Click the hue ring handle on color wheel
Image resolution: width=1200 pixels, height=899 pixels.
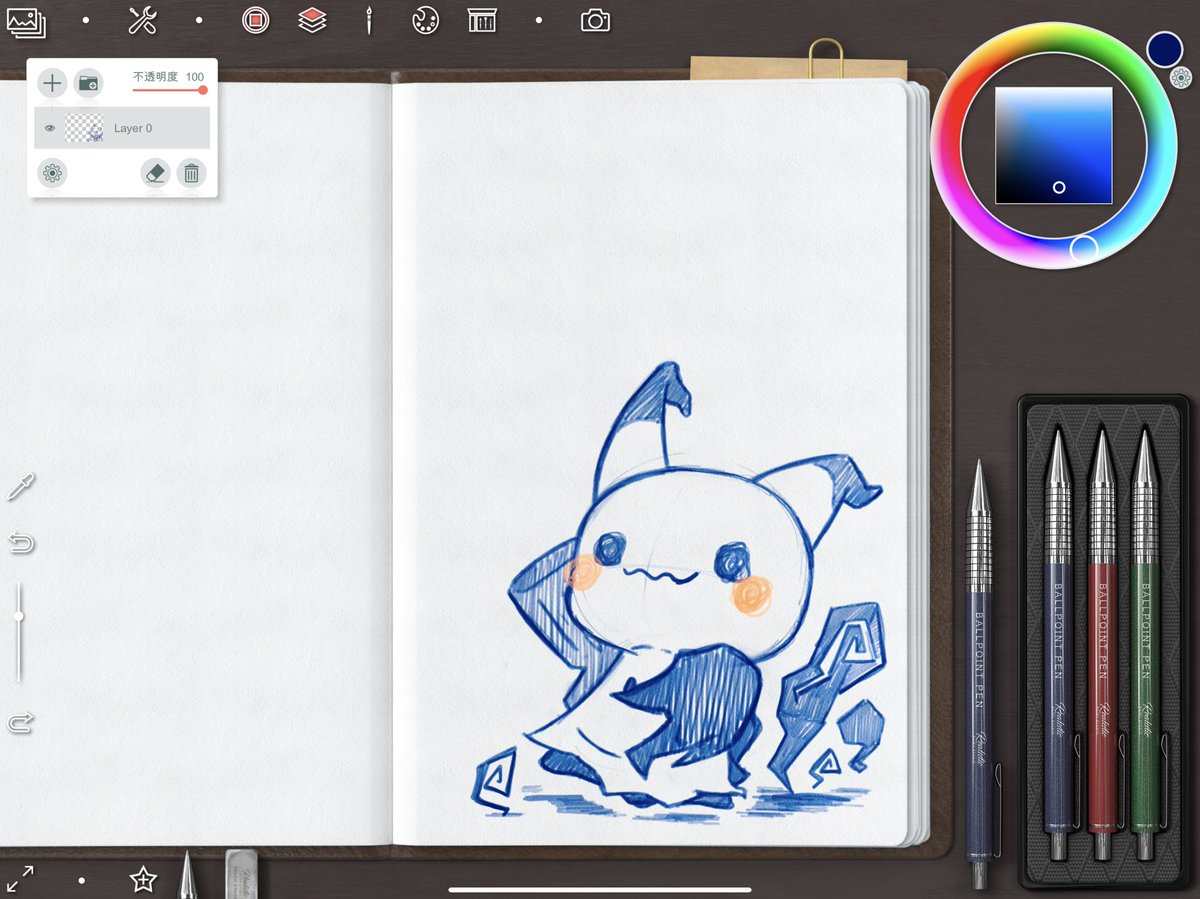tap(1084, 248)
